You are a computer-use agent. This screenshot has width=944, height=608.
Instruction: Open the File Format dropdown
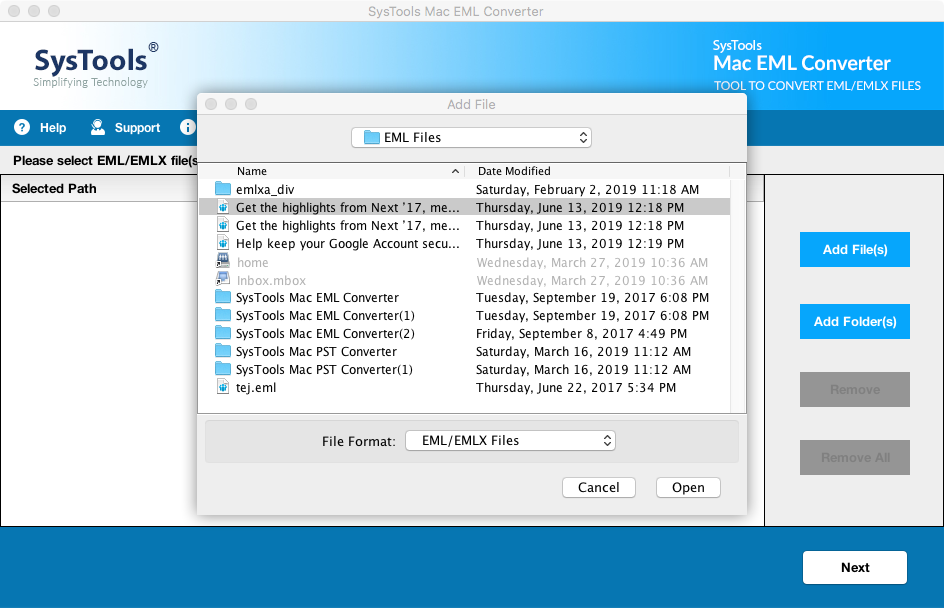(511, 441)
